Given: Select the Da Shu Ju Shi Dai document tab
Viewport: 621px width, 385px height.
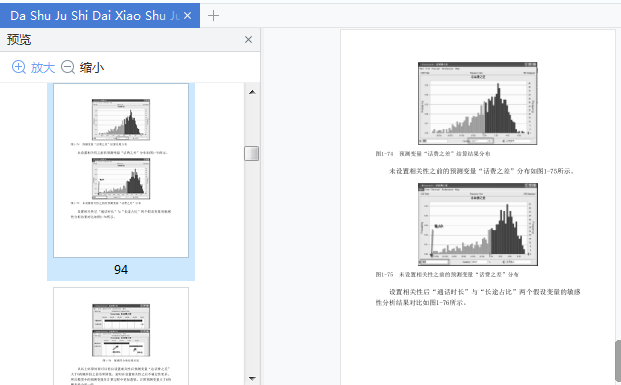Looking at the screenshot, I should click(x=95, y=15).
